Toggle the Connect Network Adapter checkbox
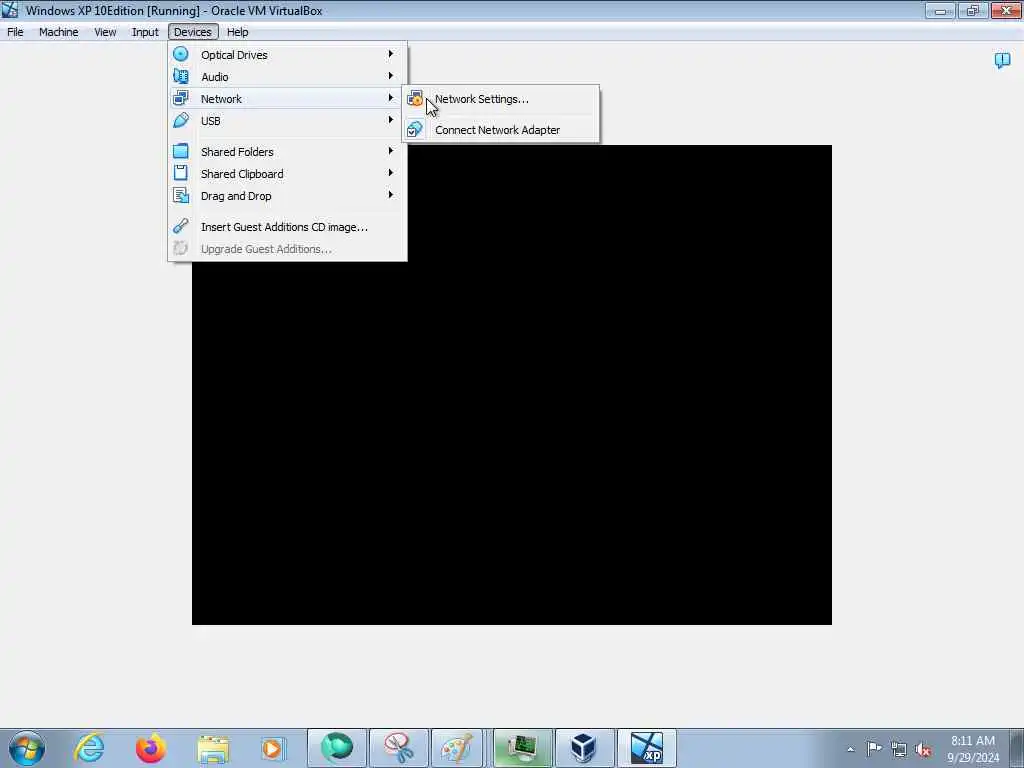The height and width of the screenshot is (768, 1024). click(x=414, y=129)
